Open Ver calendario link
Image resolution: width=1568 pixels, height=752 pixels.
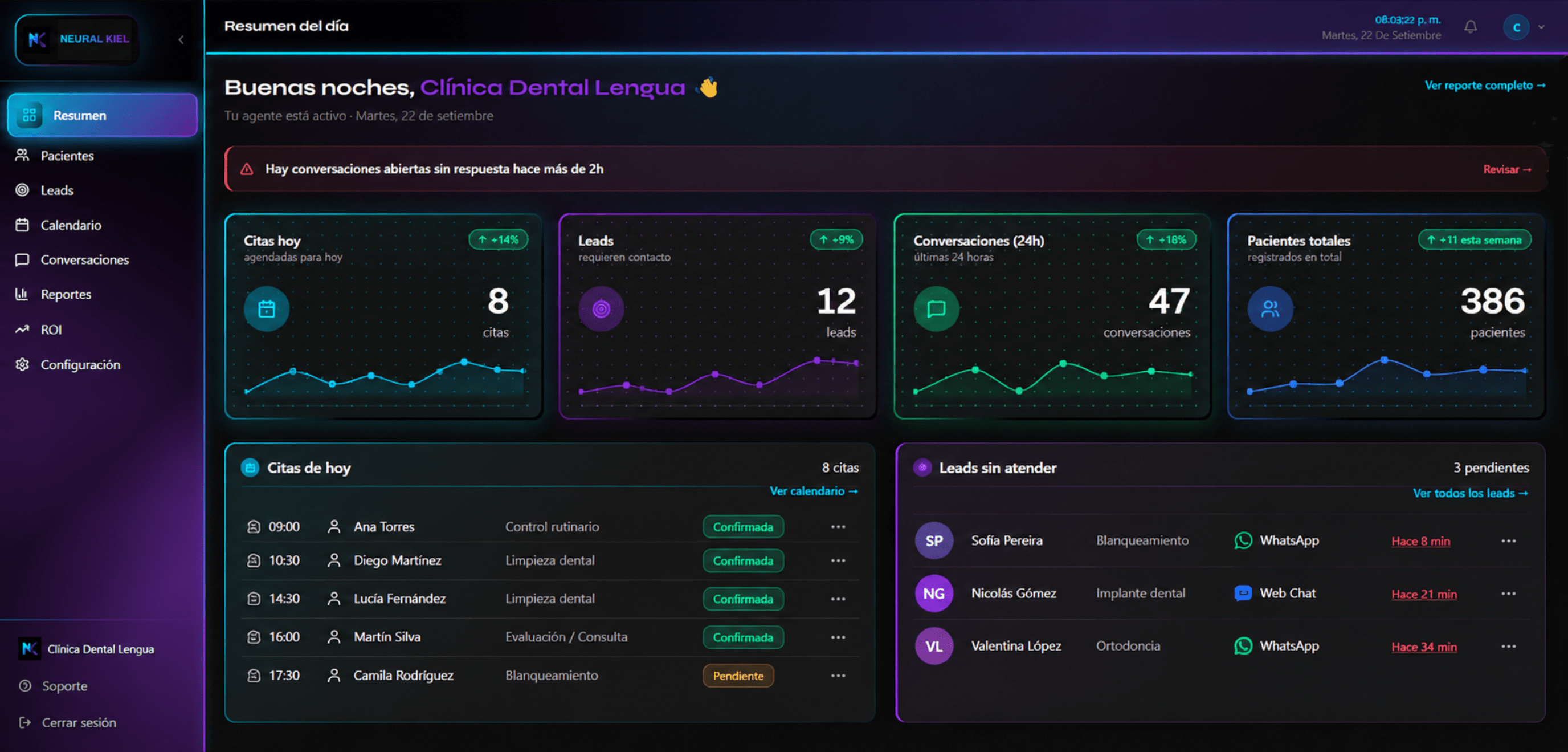tap(814, 491)
